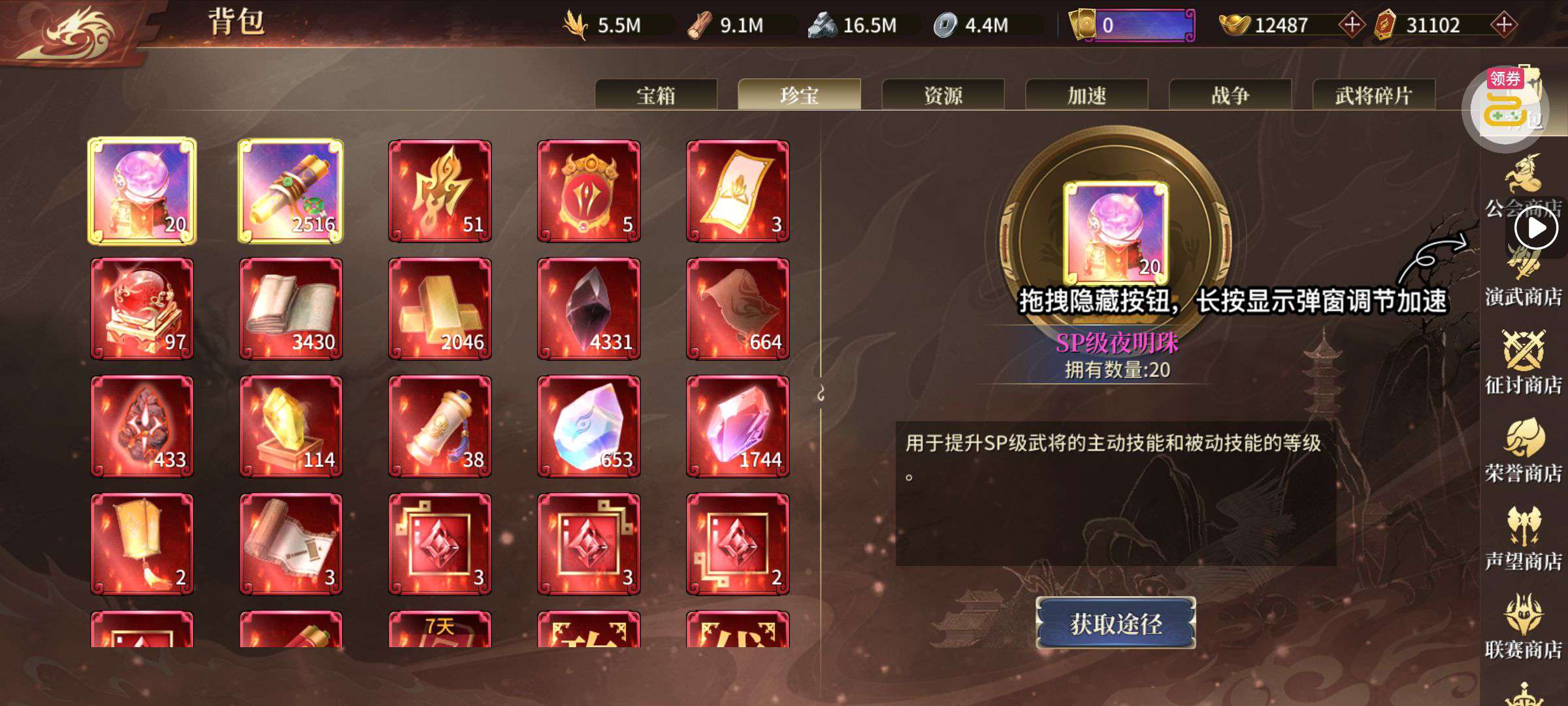Open the 征讨商店 crossed swords shop
Screen dimensions: 1568x706
coord(1524,363)
